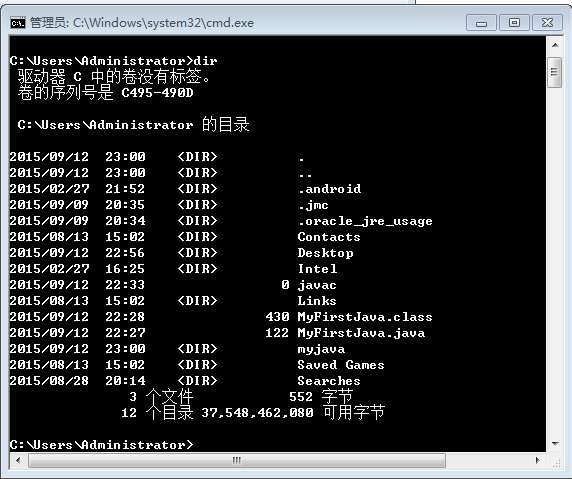Viewport: 572px width, 479px height.
Task: Click the '.jmc' directory entry
Action: (x=313, y=205)
